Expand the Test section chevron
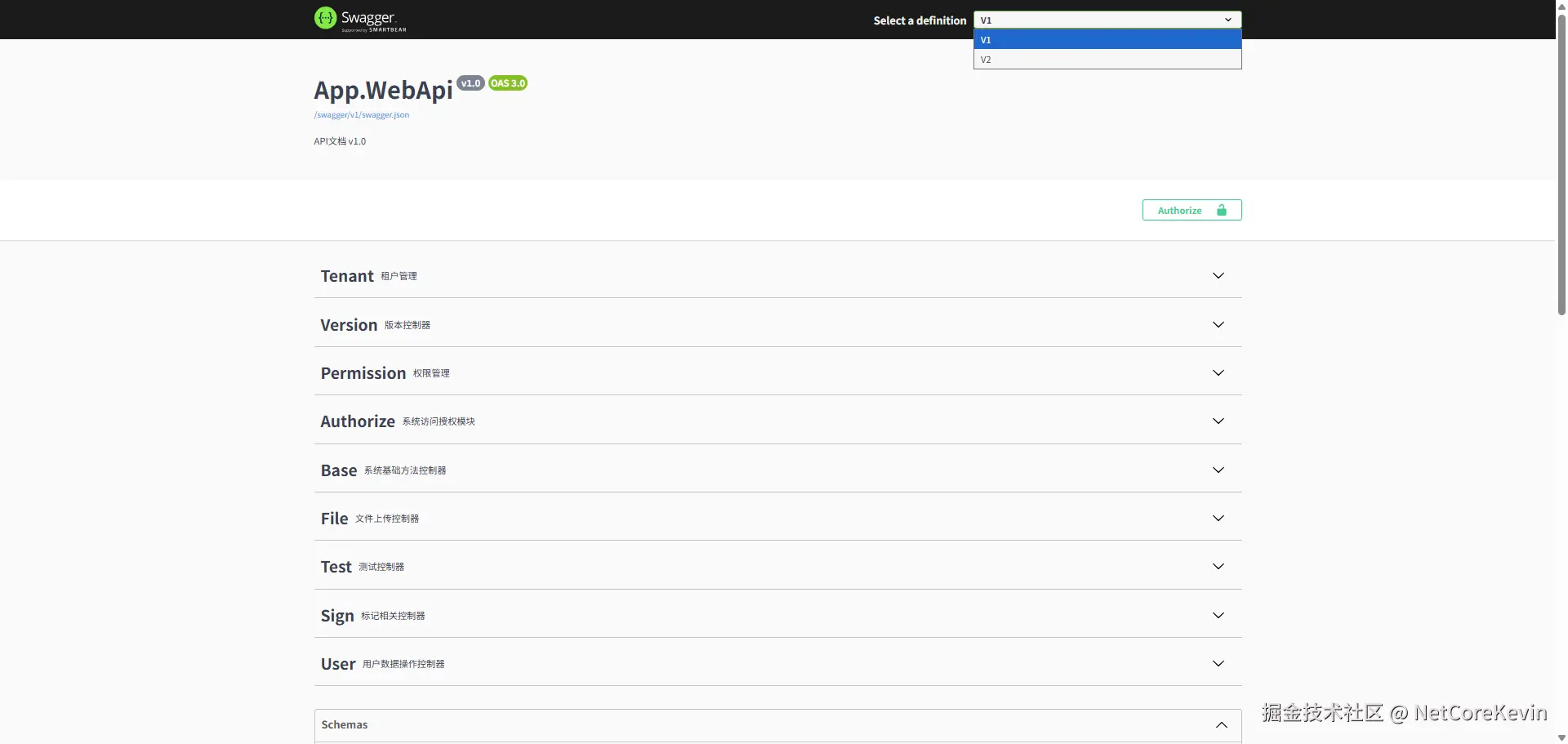 (1218, 567)
